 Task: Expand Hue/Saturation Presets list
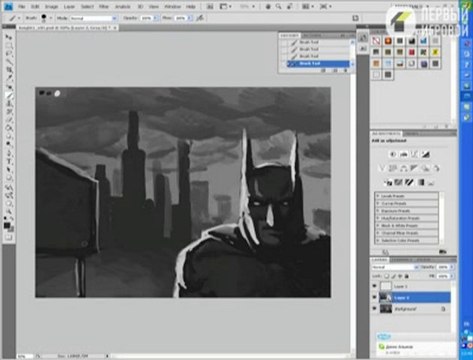378,218
